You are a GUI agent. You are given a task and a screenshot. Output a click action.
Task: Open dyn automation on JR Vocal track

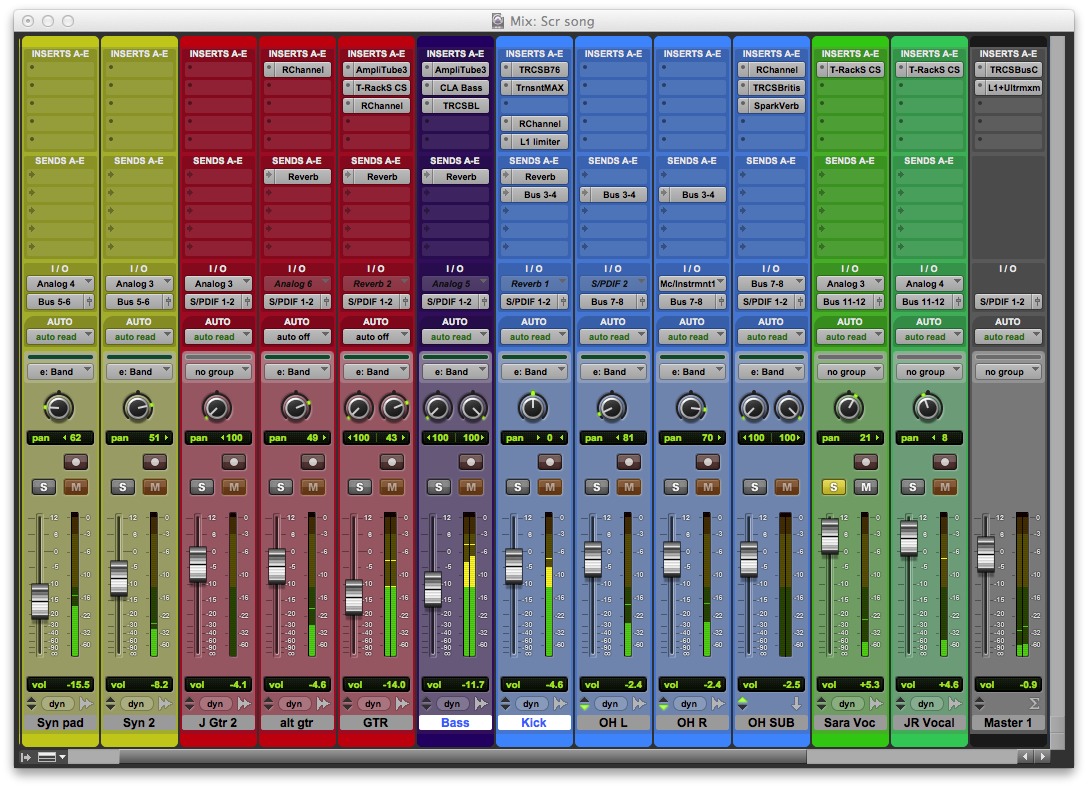click(x=926, y=704)
